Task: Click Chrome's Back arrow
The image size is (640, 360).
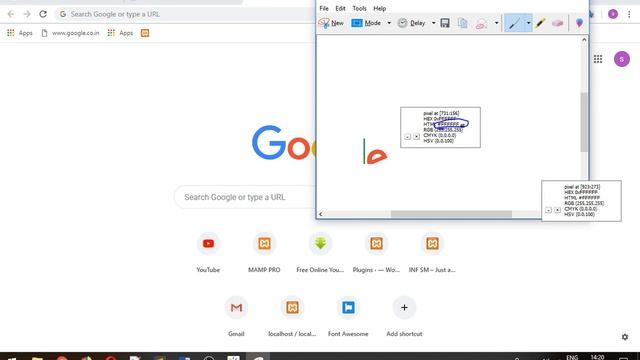Action: pos(11,14)
